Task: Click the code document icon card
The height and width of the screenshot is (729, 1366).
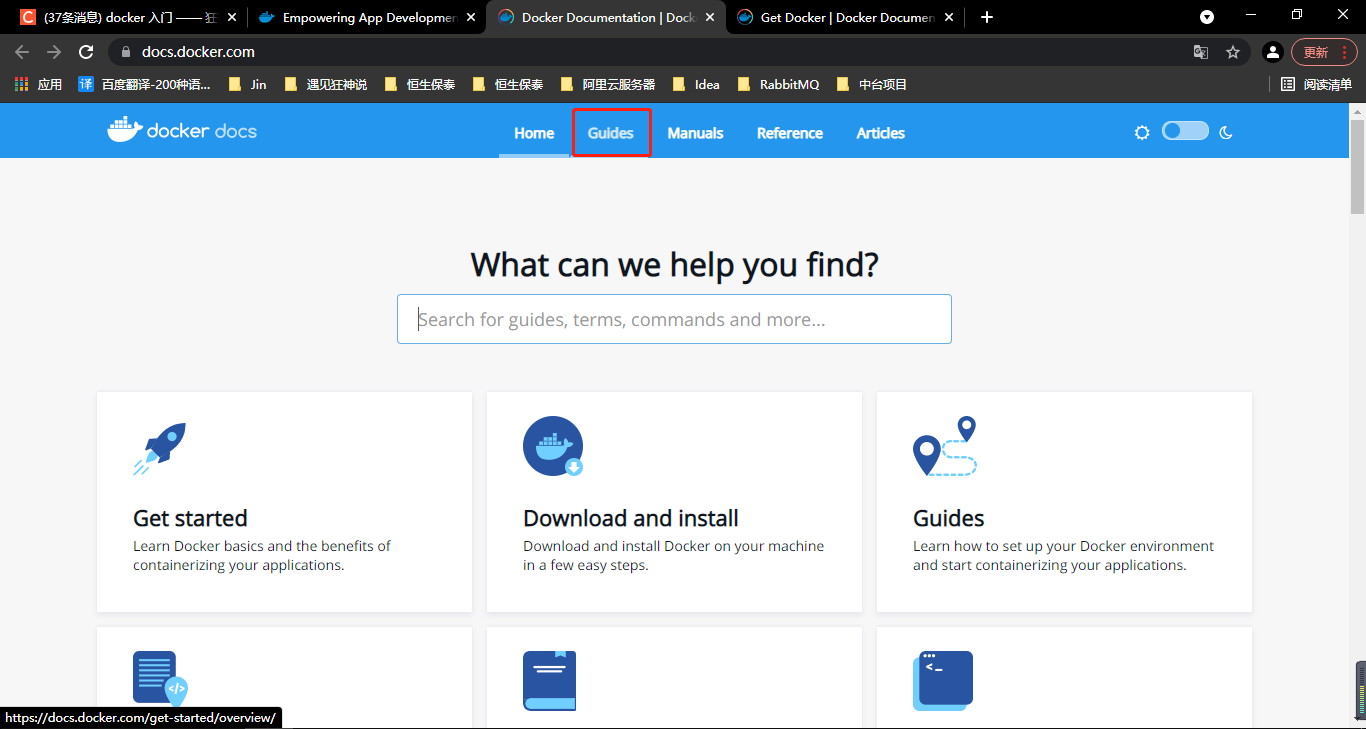Action: click(160, 680)
